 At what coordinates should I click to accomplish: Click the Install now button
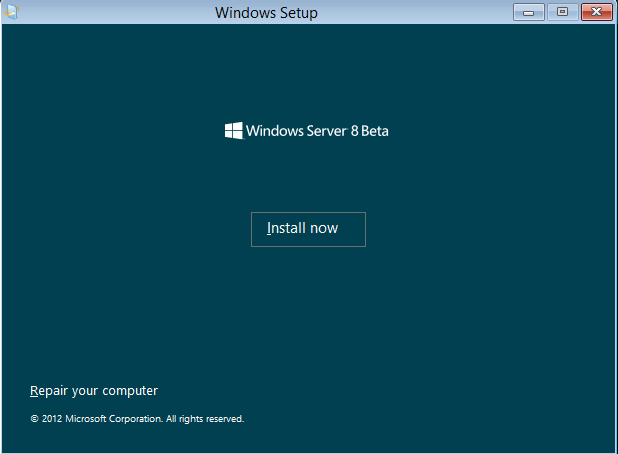(x=308, y=229)
